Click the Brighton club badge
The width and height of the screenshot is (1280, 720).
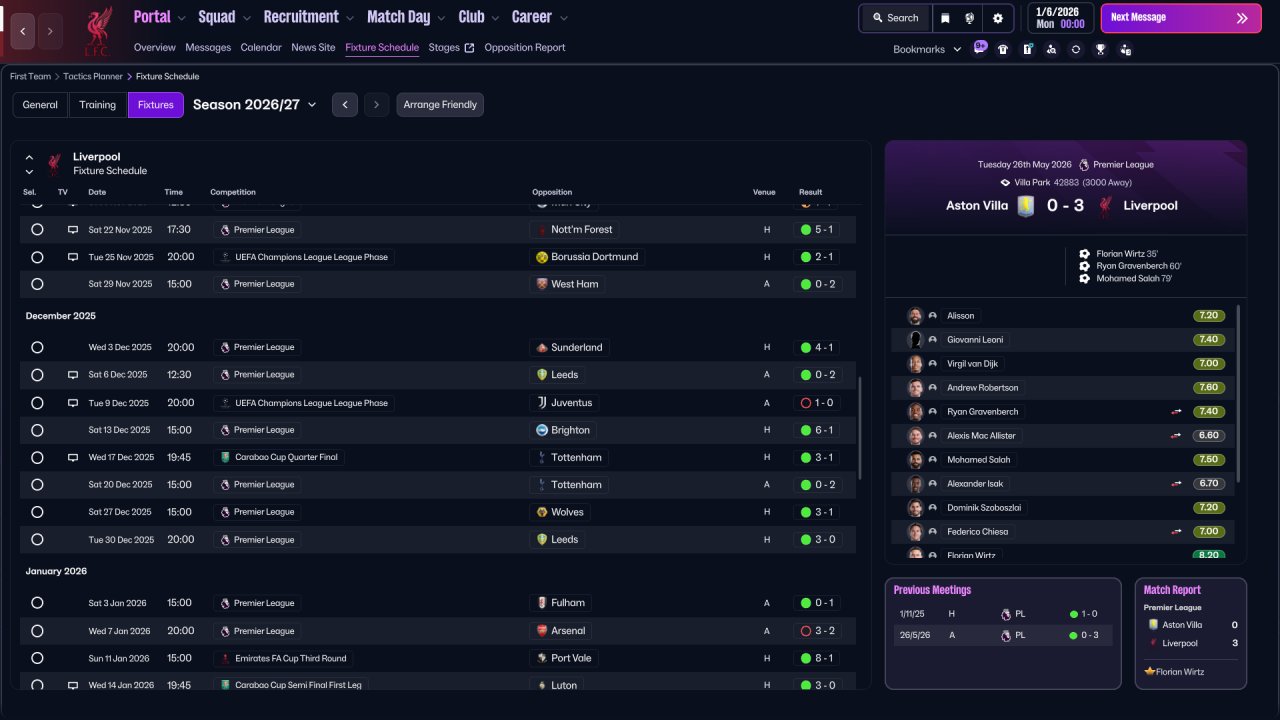[x=542, y=430]
